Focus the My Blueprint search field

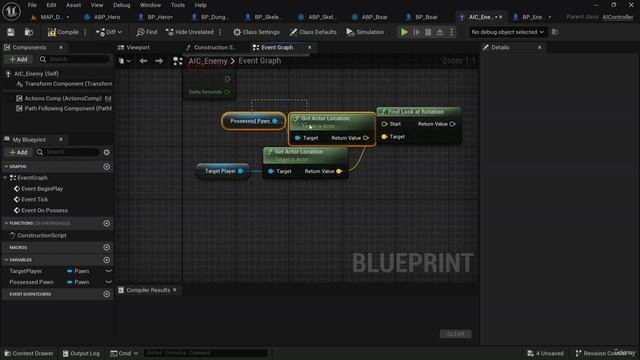point(68,152)
